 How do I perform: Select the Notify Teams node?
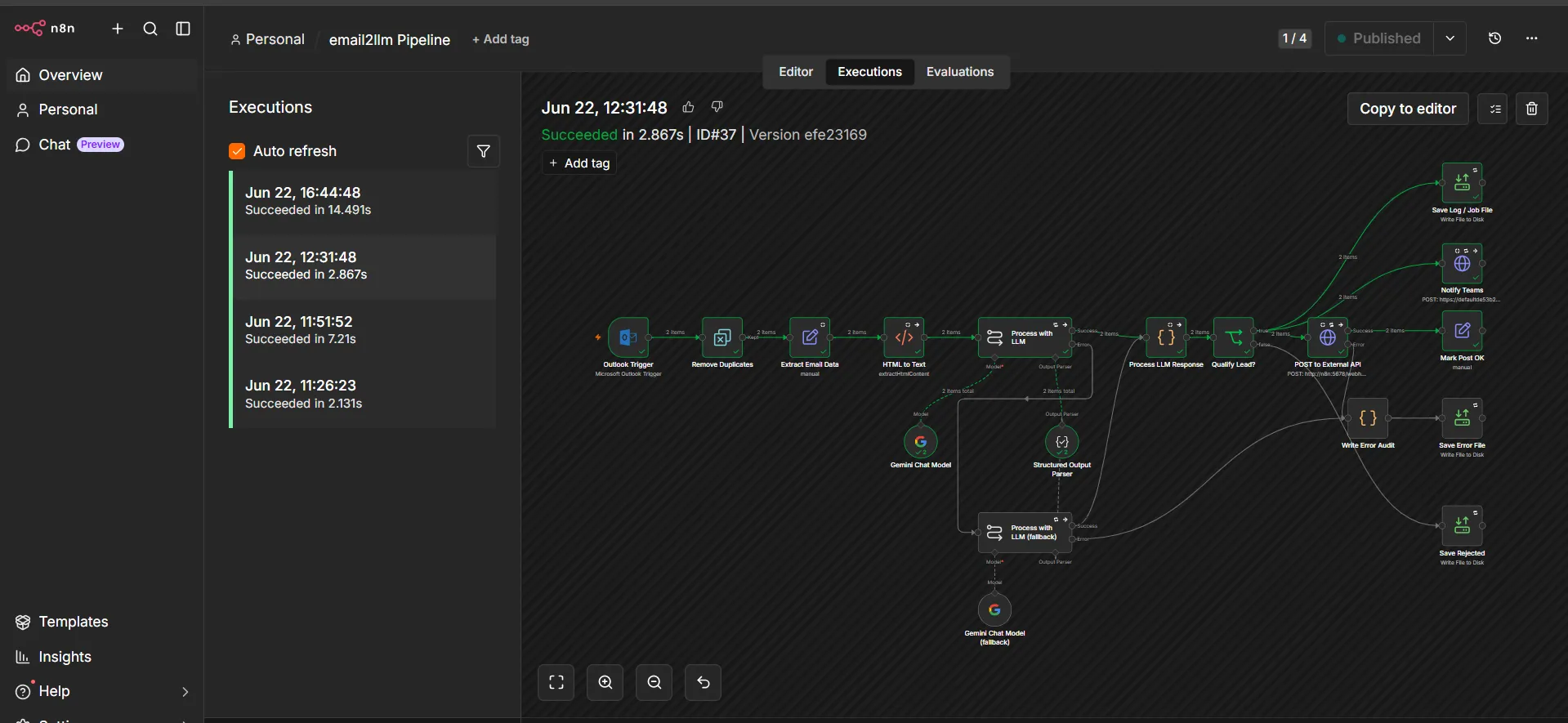(1463, 264)
